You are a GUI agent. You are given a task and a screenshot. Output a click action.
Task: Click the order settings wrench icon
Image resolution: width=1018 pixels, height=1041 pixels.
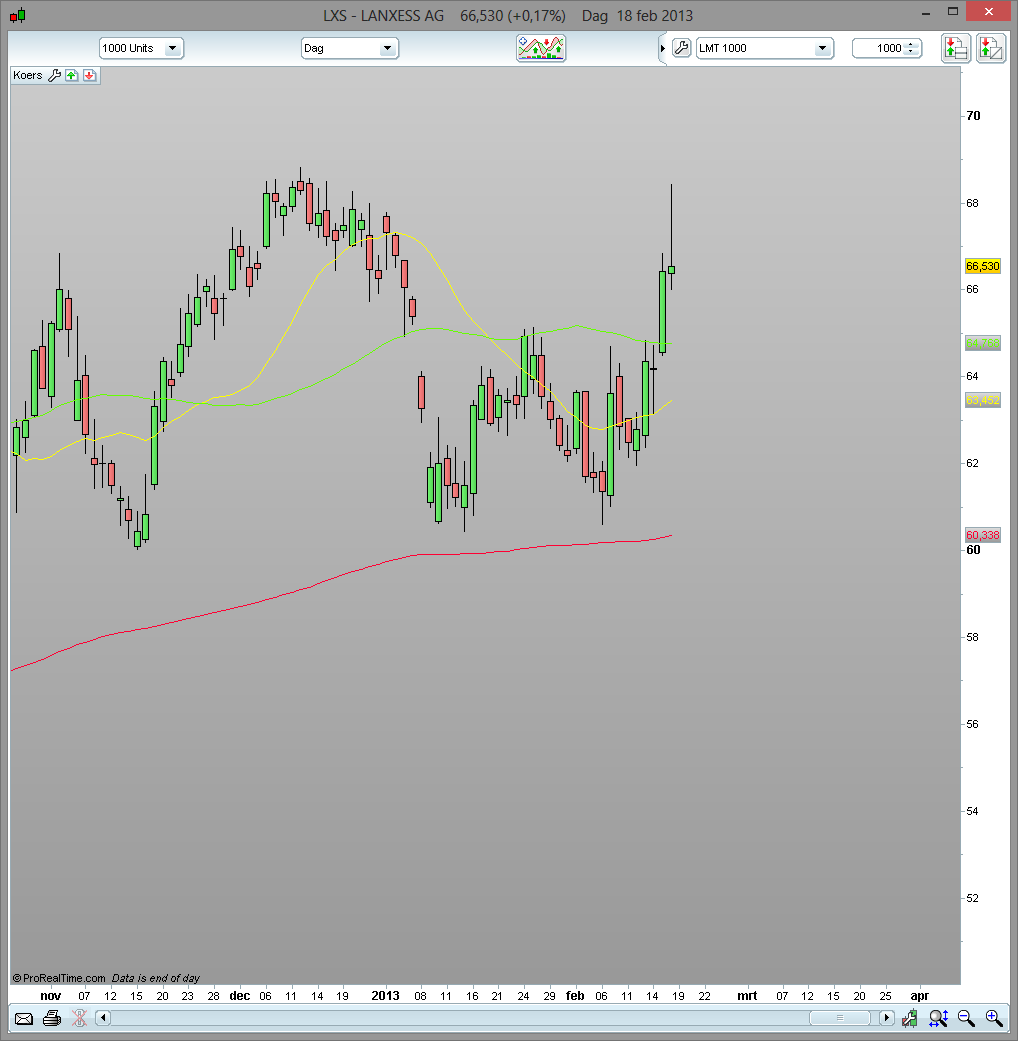pos(681,48)
